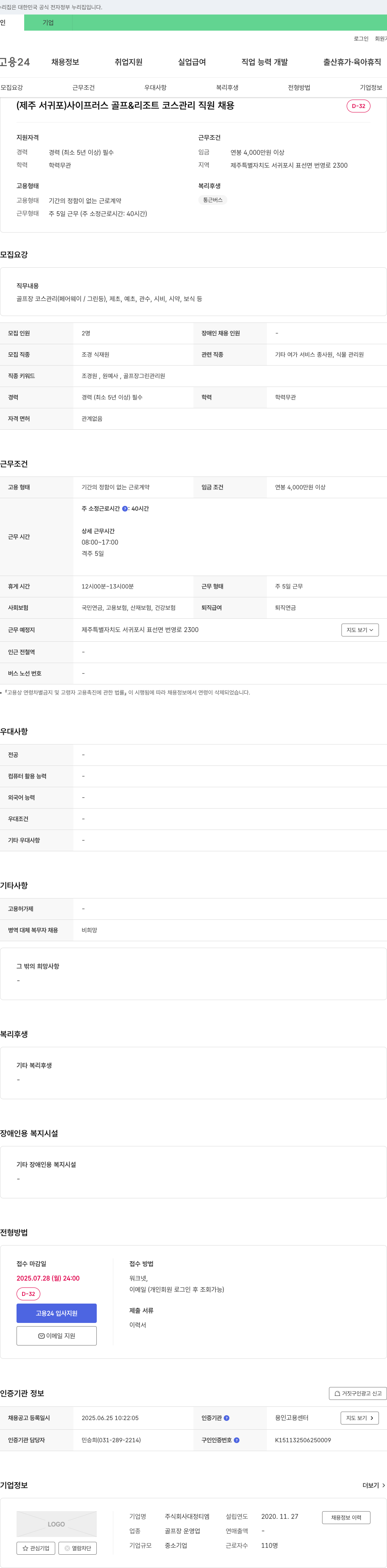The image size is (387, 1568).
Task: Expand 지도 보기 in the 근무 예정지 row
Action: pyautogui.click(x=360, y=630)
